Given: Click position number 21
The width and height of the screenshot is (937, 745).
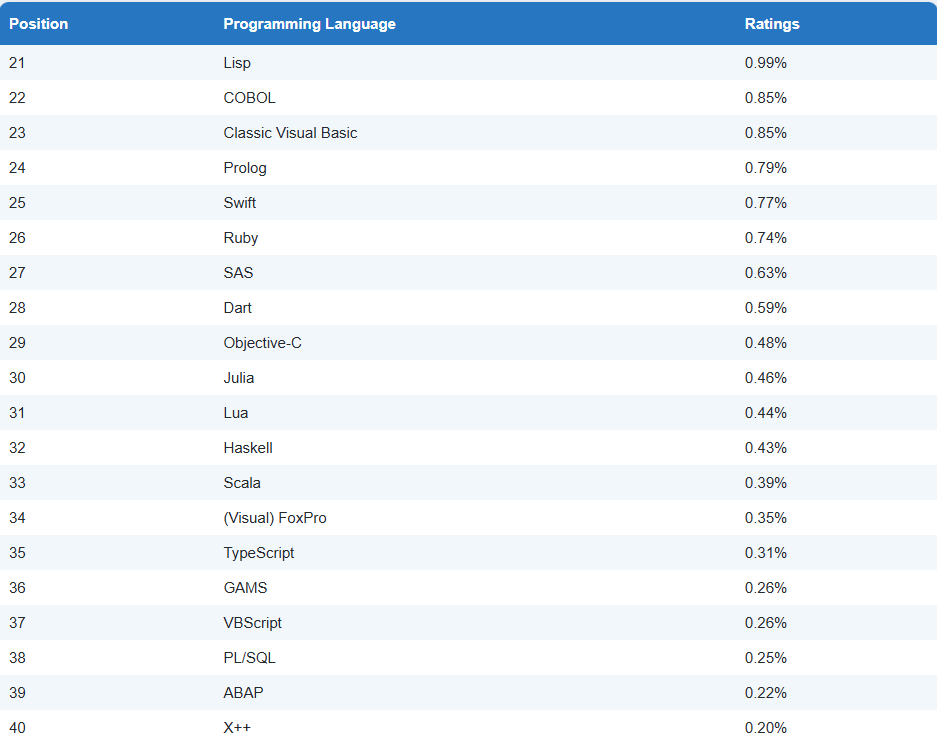Looking at the screenshot, I should [x=17, y=63].
